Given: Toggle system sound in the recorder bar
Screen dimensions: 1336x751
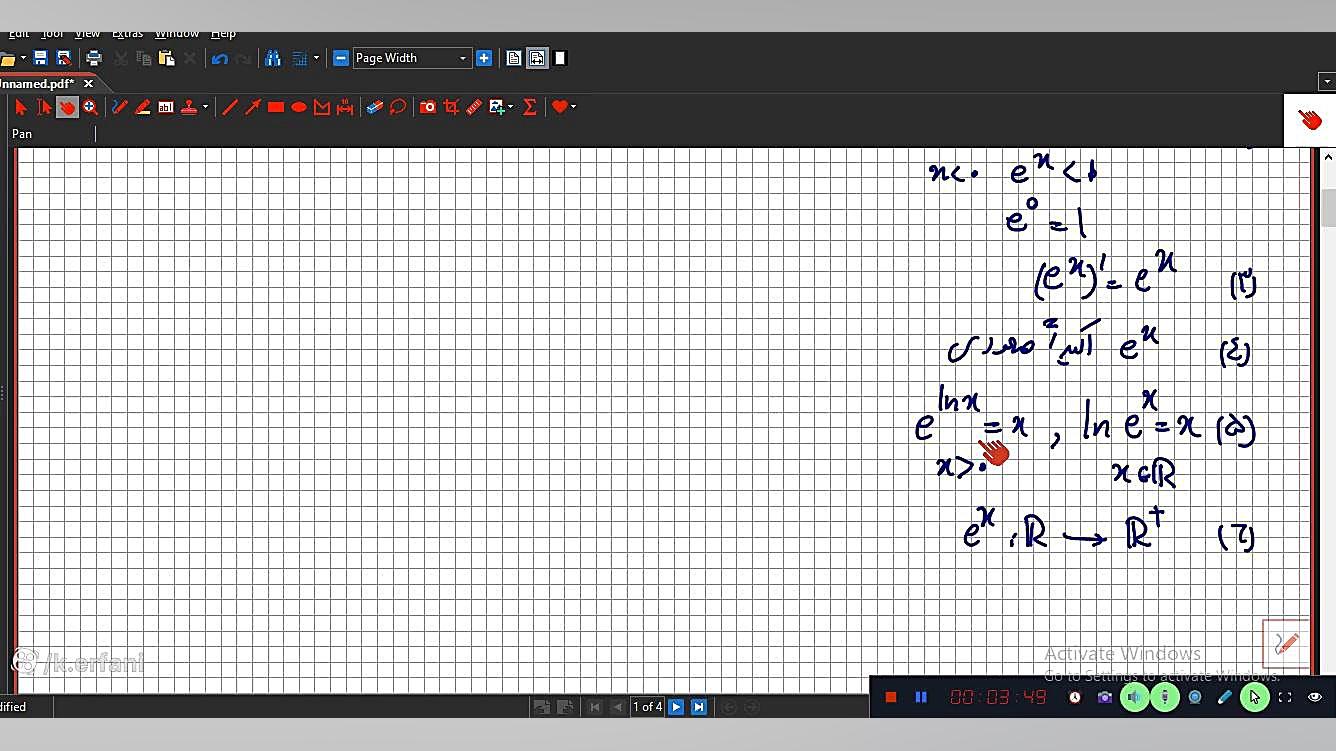Looking at the screenshot, I should (1135, 697).
